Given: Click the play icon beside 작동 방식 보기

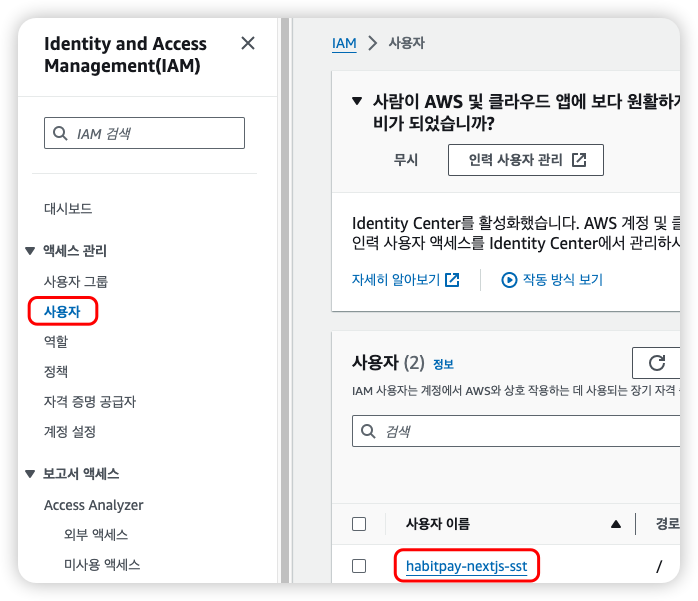Looking at the screenshot, I should pos(509,280).
